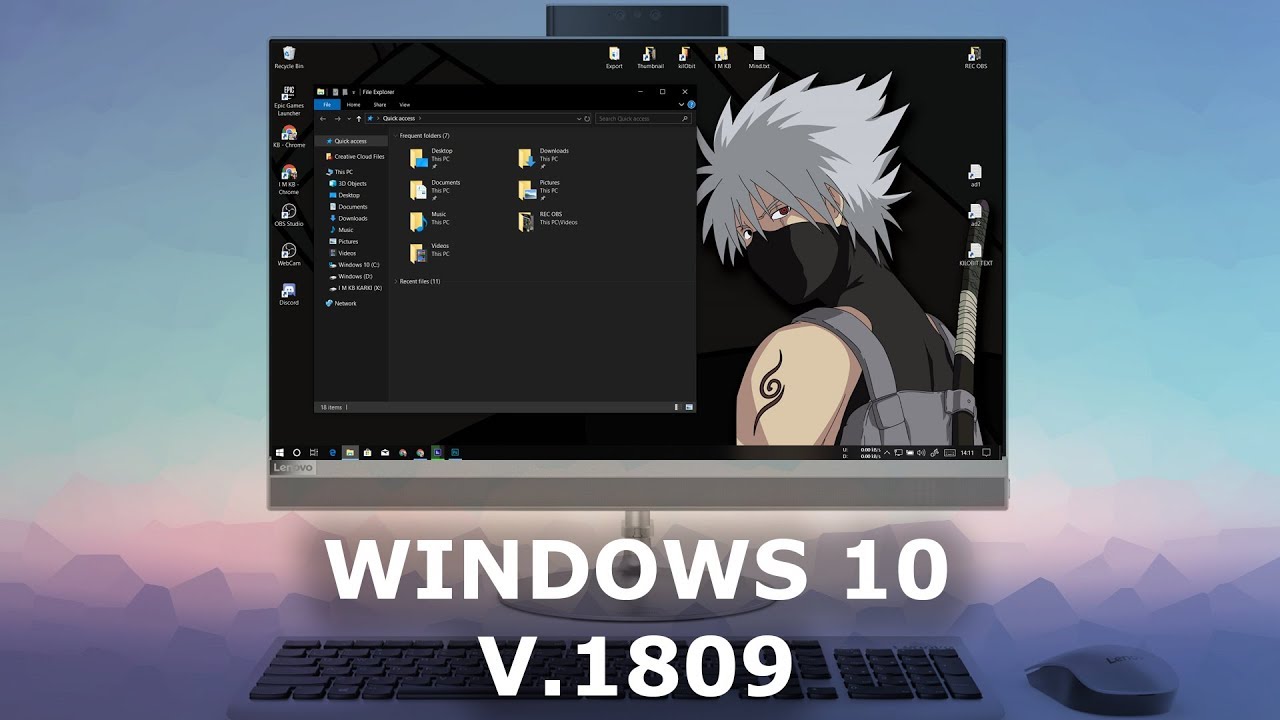Open the Recycle Bin desktop icon
Image resolution: width=1280 pixels, height=720 pixels.
click(x=289, y=56)
